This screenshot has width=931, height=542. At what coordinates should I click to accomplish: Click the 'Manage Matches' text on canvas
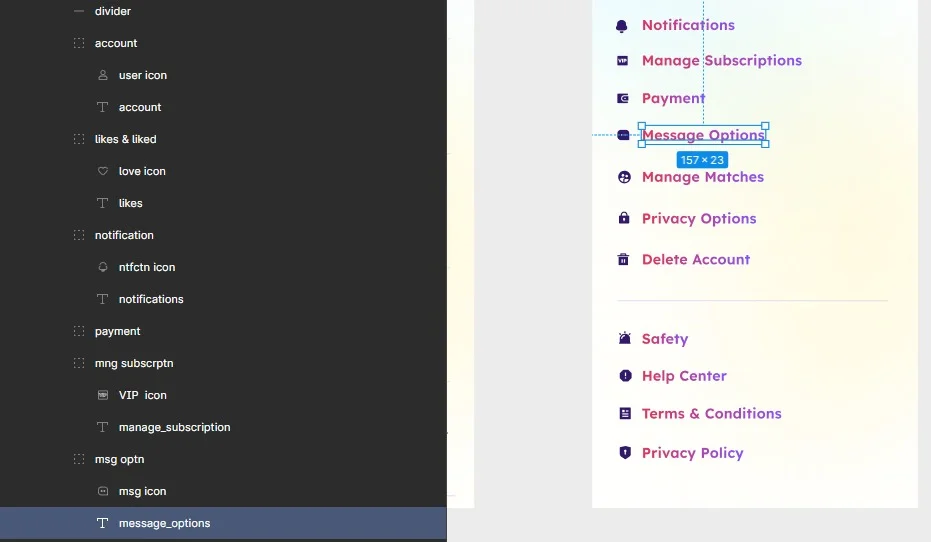(x=702, y=177)
